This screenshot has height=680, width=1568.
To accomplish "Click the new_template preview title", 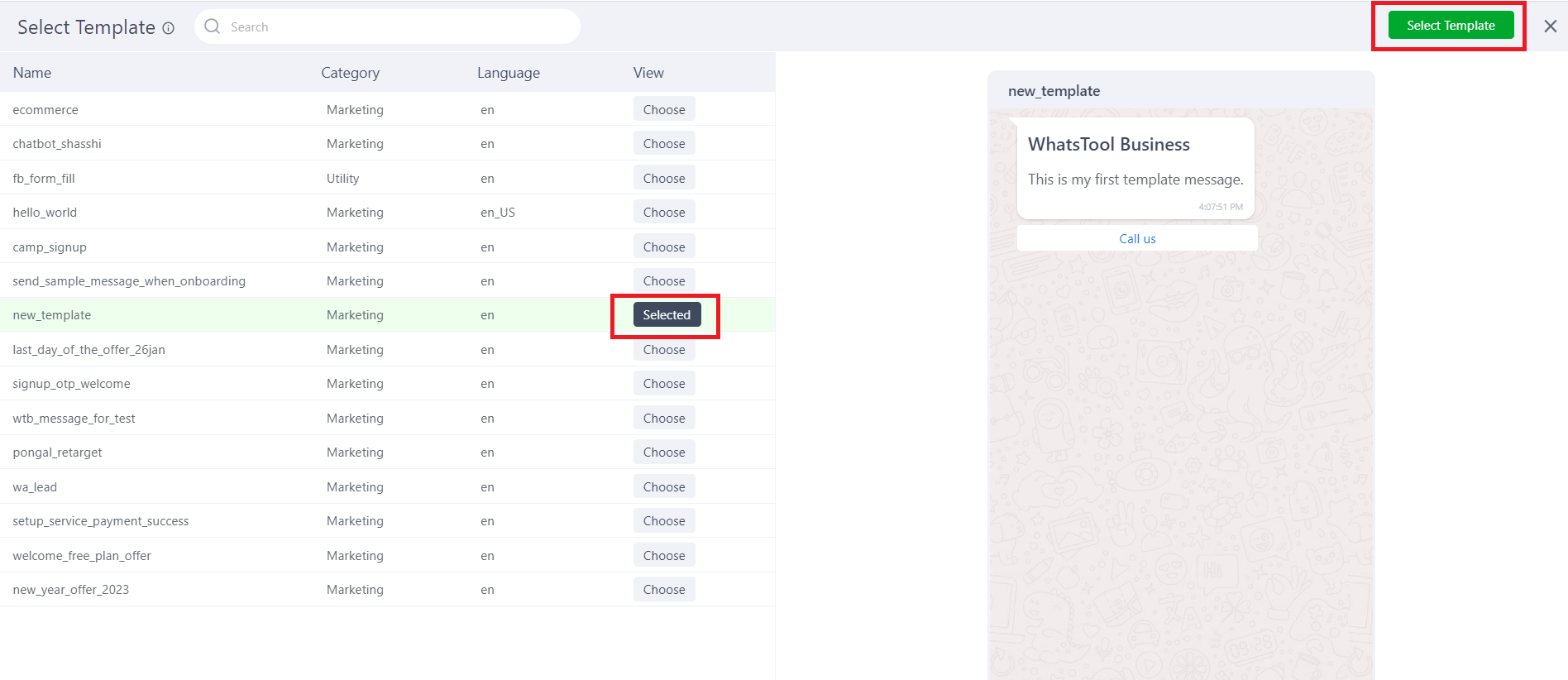I will click(1054, 91).
